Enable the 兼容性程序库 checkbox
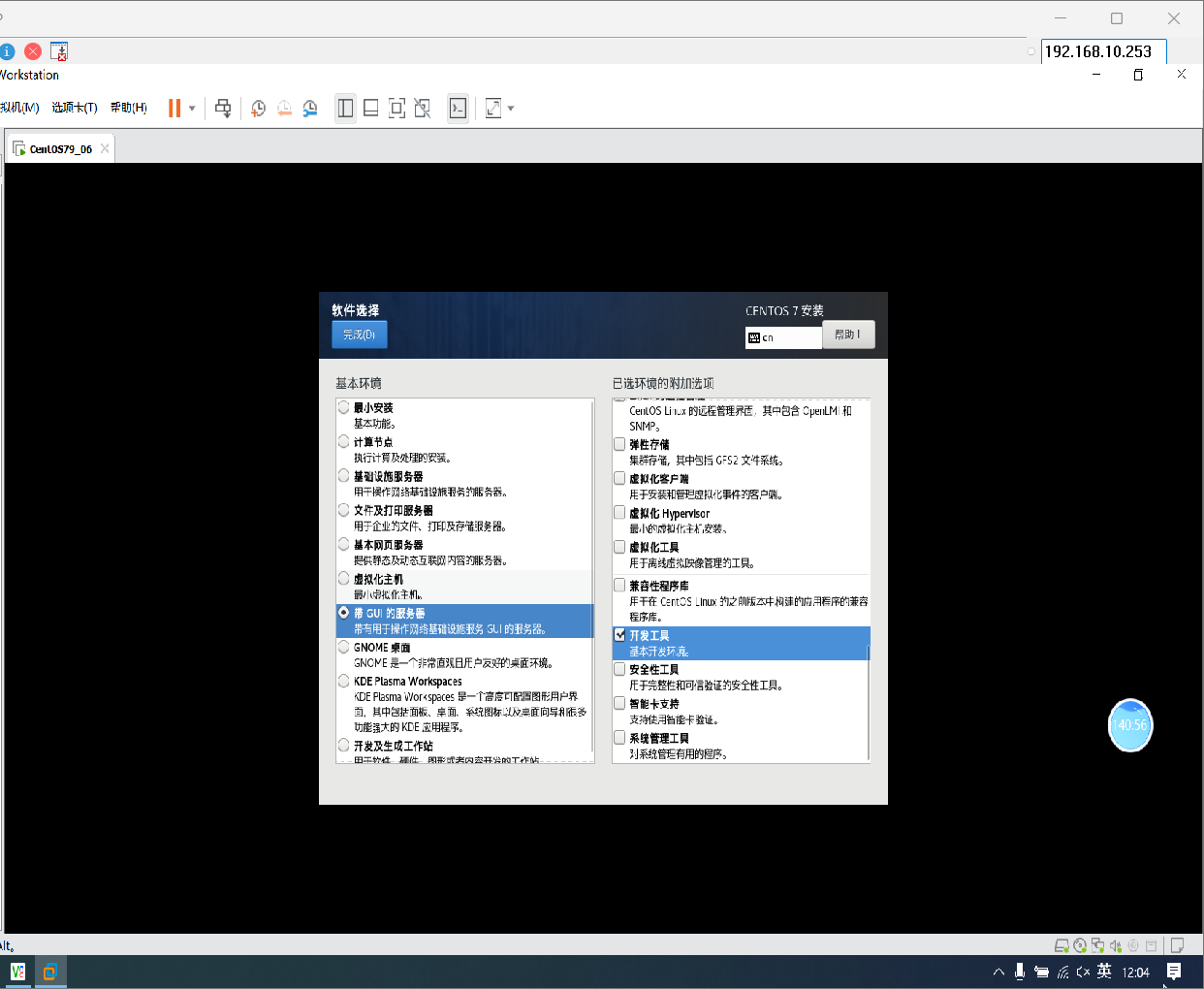This screenshot has height=989, width=1204. [619, 585]
